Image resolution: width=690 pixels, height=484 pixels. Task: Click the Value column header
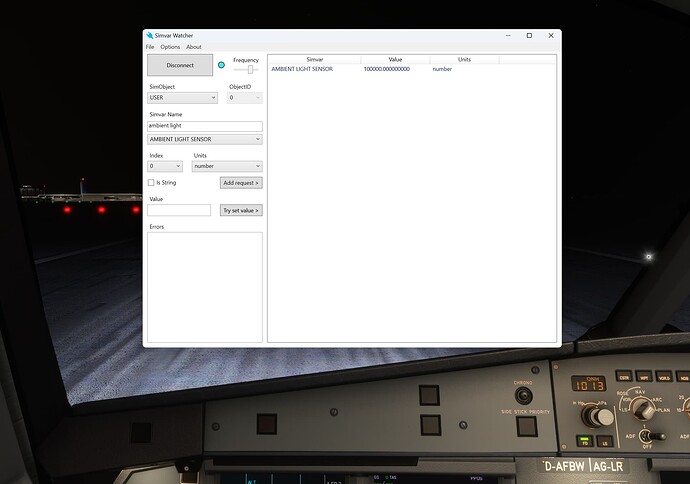pyautogui.click(x=395, y=59)
